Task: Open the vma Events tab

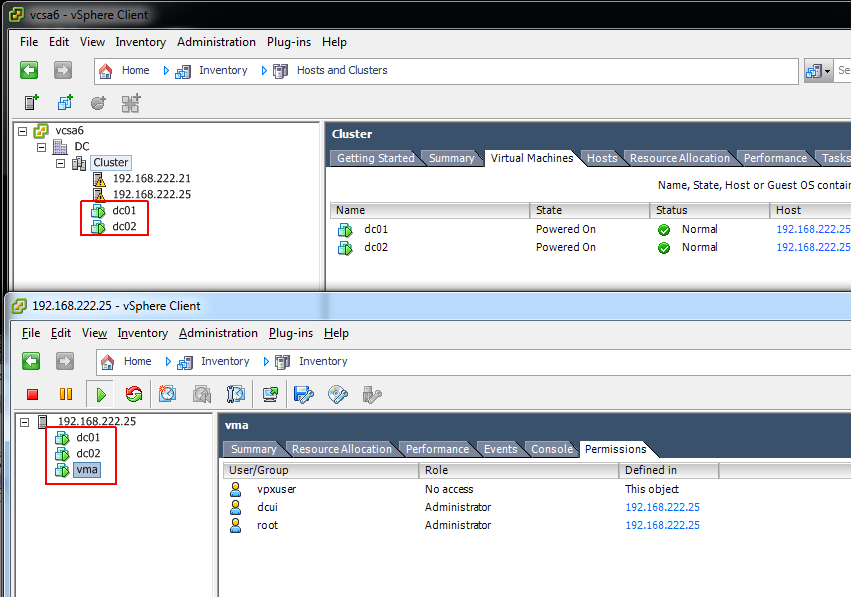Action: click(500, 449)
